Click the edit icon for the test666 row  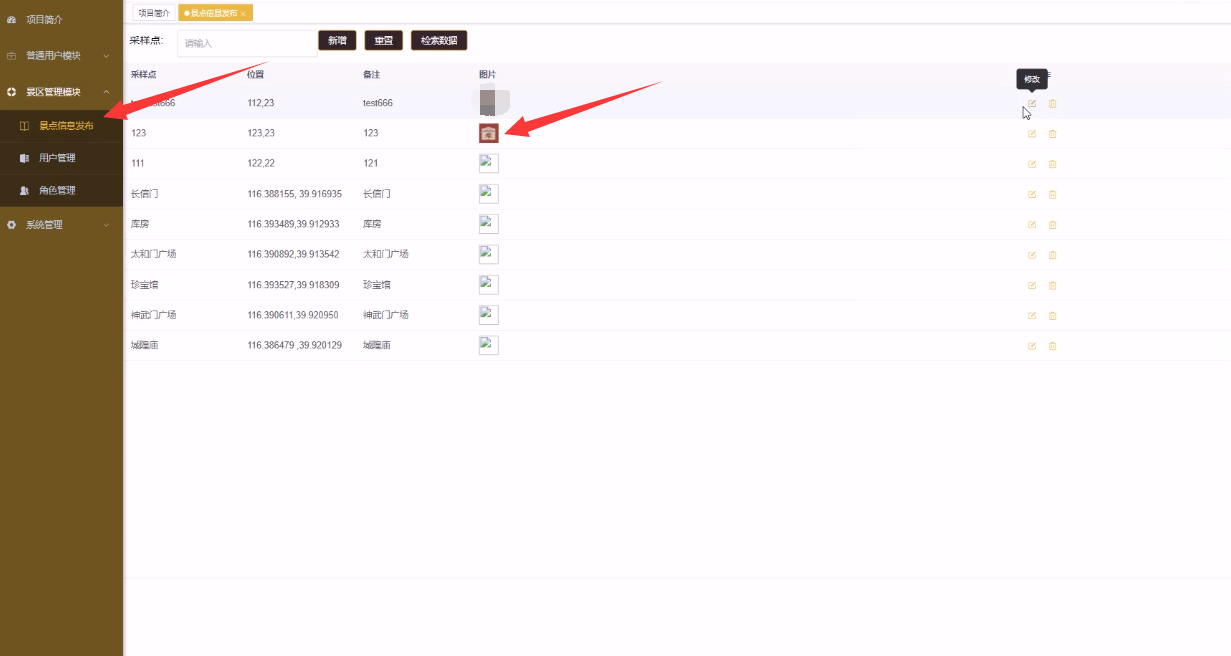point(1032,104)
